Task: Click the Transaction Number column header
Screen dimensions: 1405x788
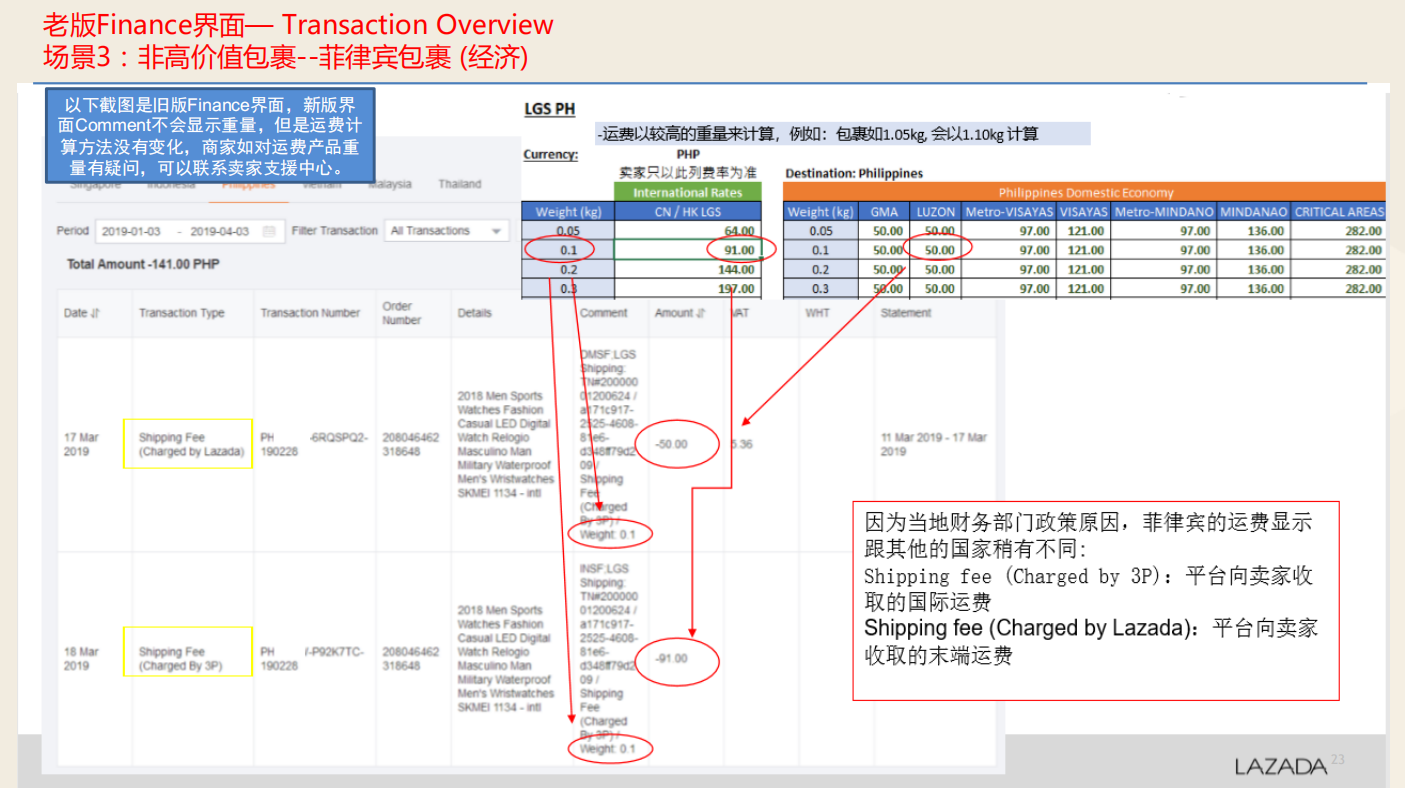Action: (x=310, y=313)
